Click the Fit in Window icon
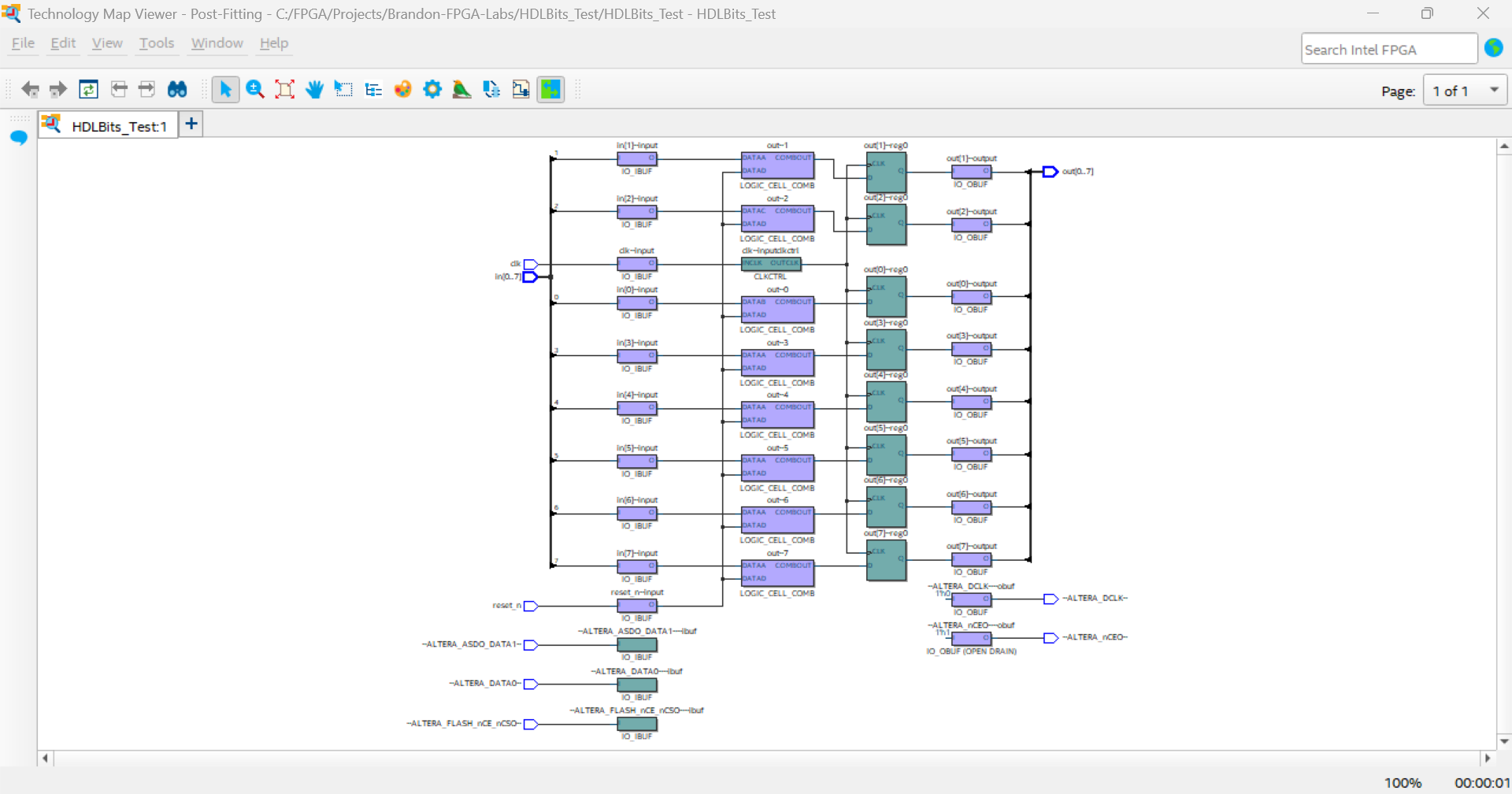Screen dimensions: 1512x794 click(x=284, y=90)
